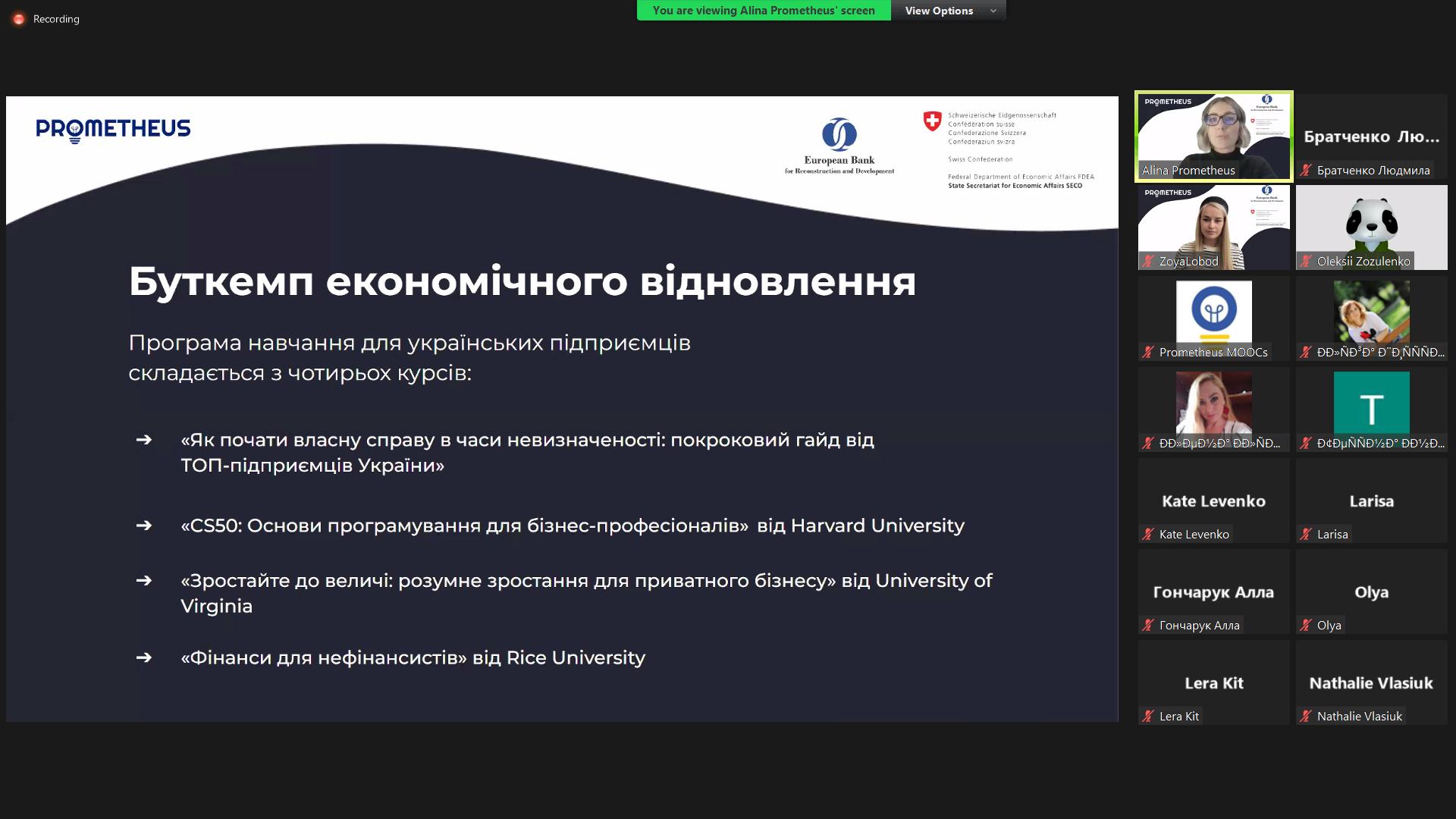Click muted mic icon next to Olya

(x=1306, y=626)
